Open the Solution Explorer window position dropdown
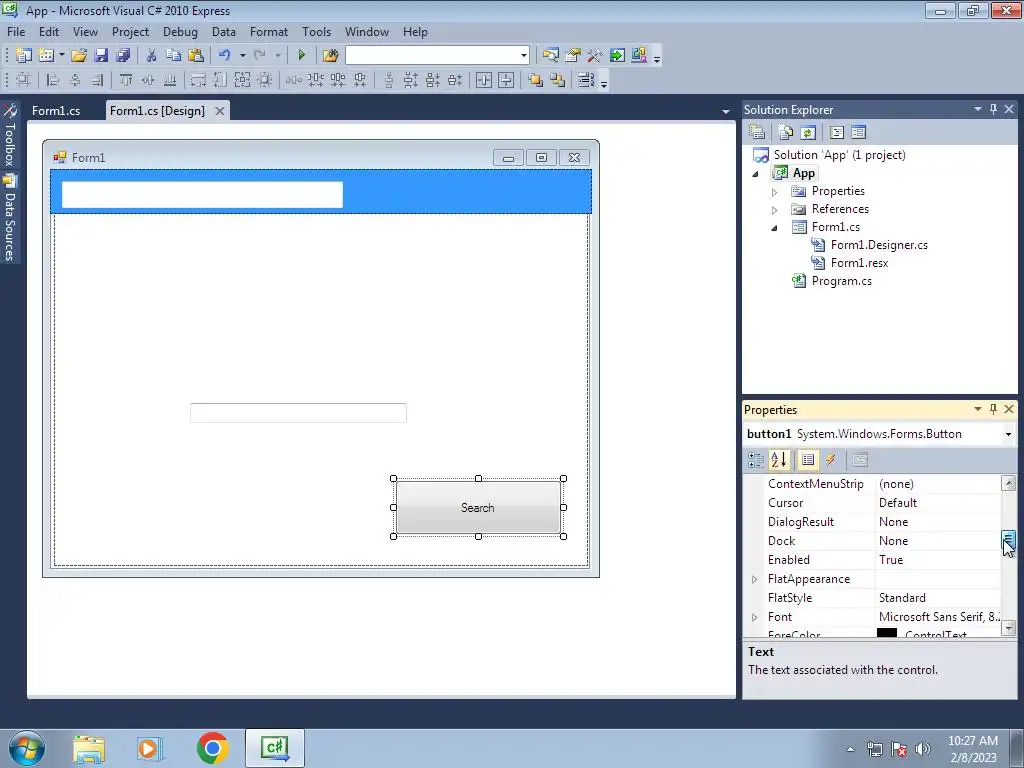The width and height of the screenshot is (1024, 768). click(x=978, y=109)
